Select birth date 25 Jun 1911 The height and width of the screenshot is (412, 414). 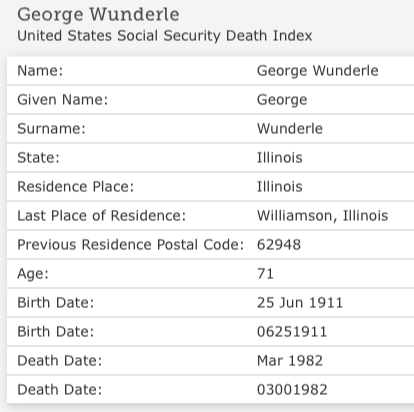tap(300, 303)
